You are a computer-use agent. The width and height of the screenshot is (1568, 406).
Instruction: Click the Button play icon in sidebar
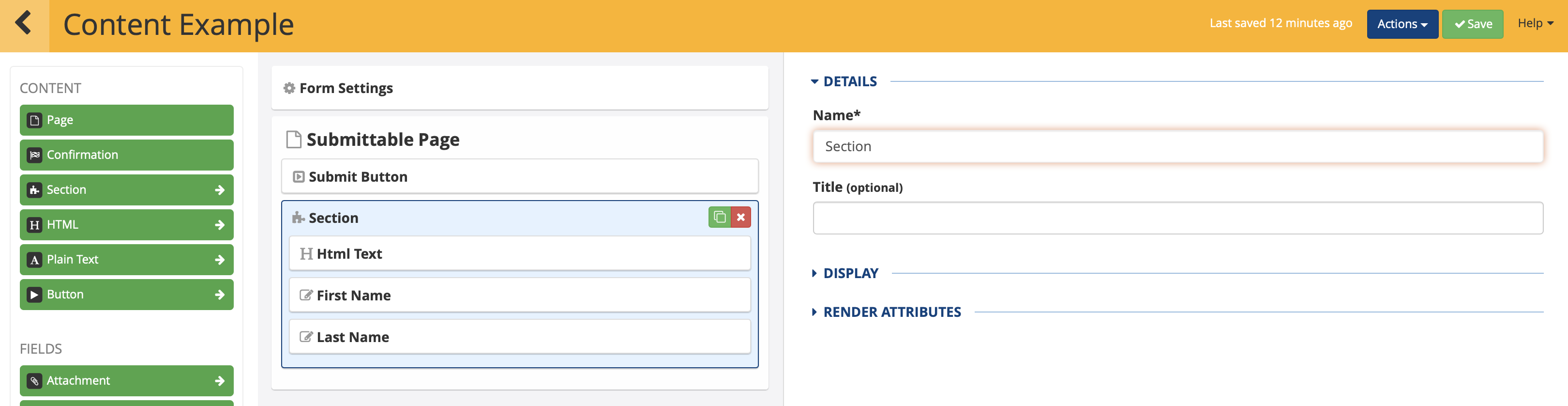pos(35,295)
